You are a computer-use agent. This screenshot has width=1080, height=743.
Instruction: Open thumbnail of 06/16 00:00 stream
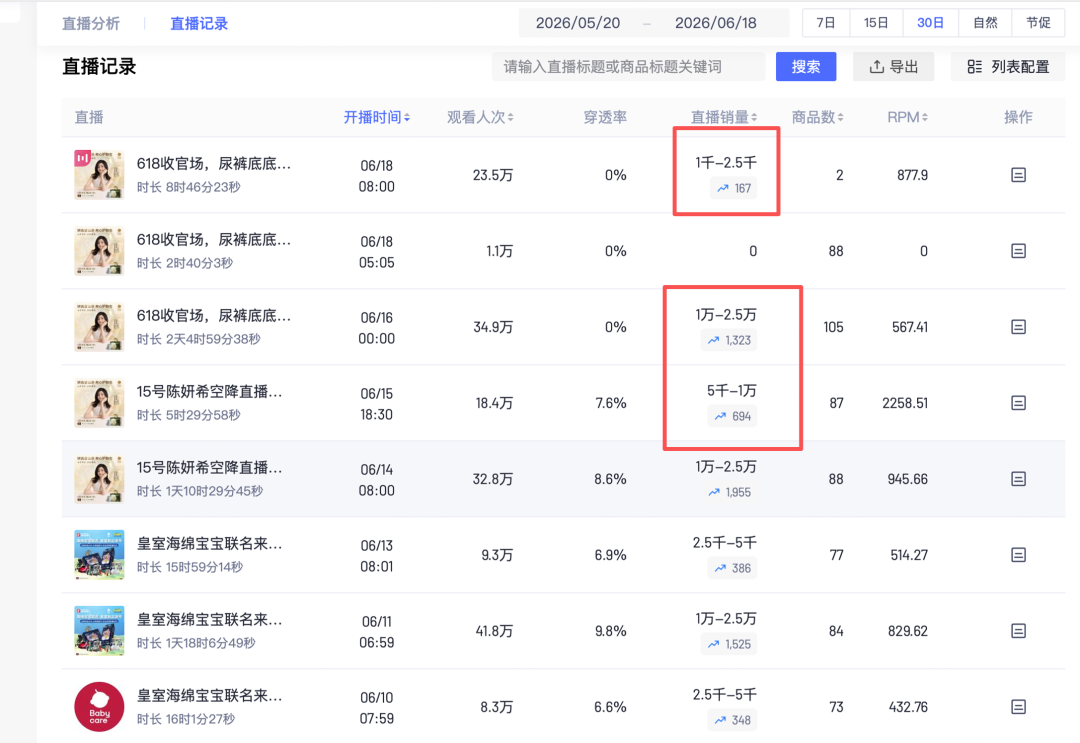(x=99, y=326)
